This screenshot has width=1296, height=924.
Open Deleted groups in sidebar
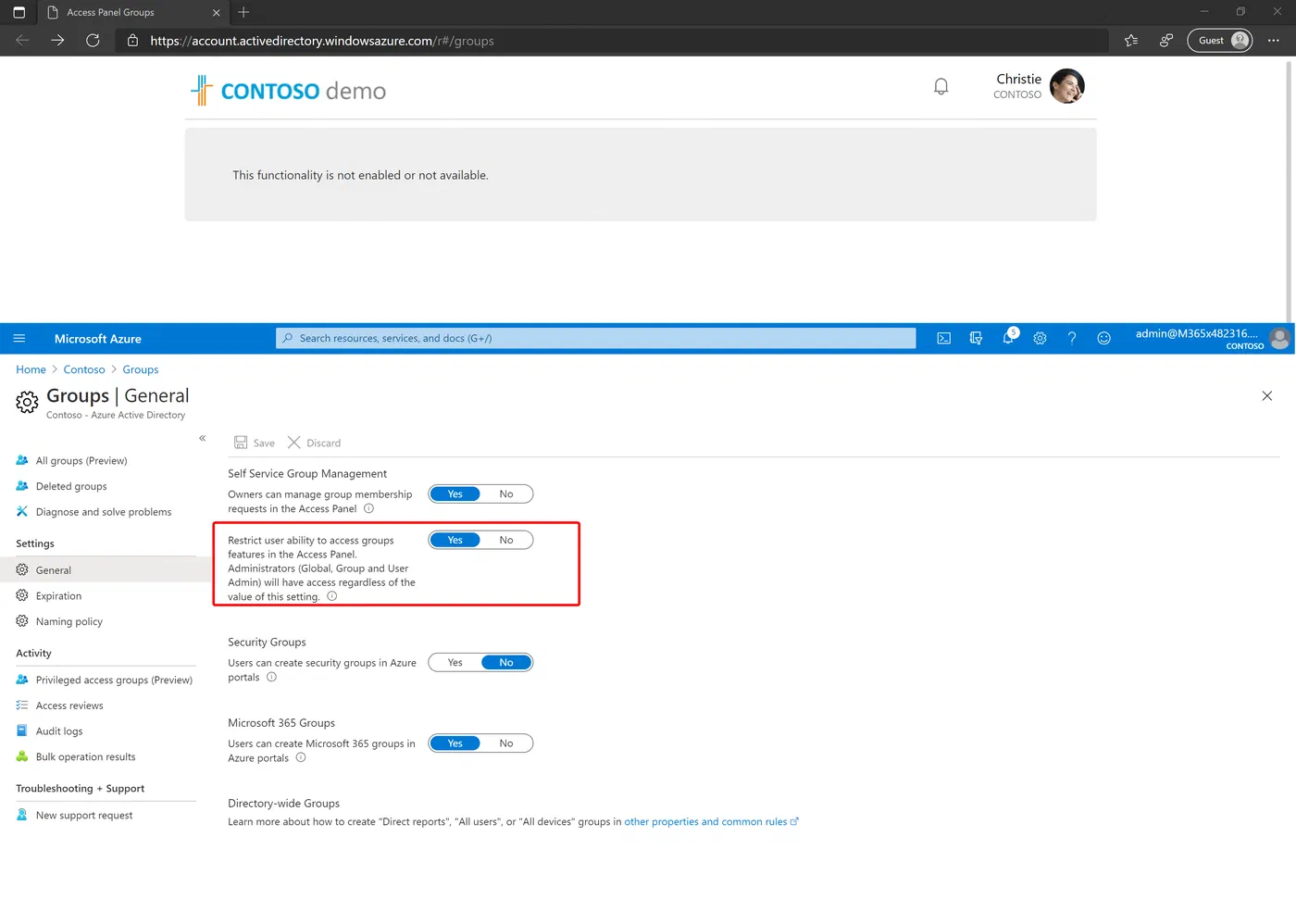71,486
